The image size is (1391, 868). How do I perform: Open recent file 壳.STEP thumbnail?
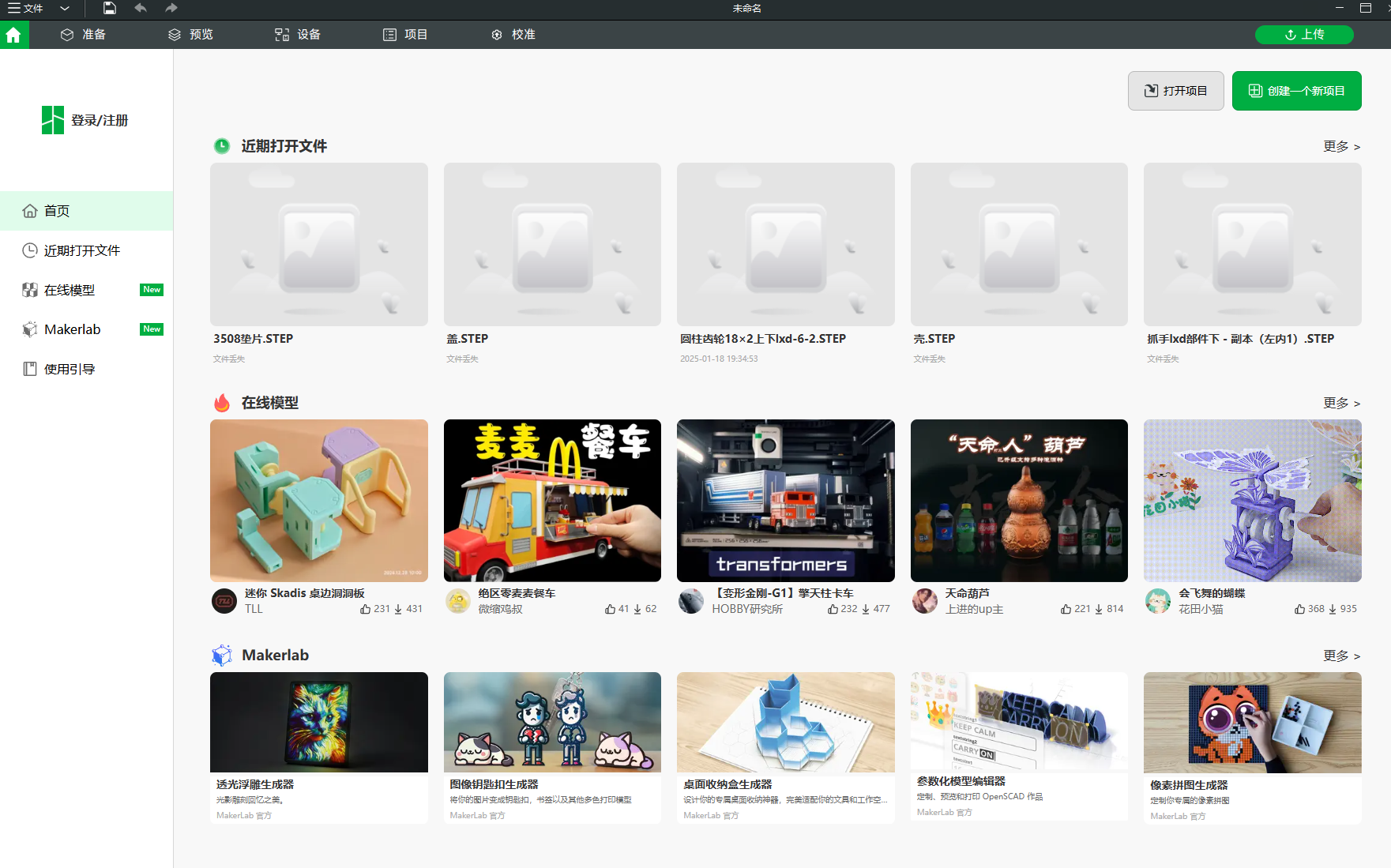pos(1019,244)
